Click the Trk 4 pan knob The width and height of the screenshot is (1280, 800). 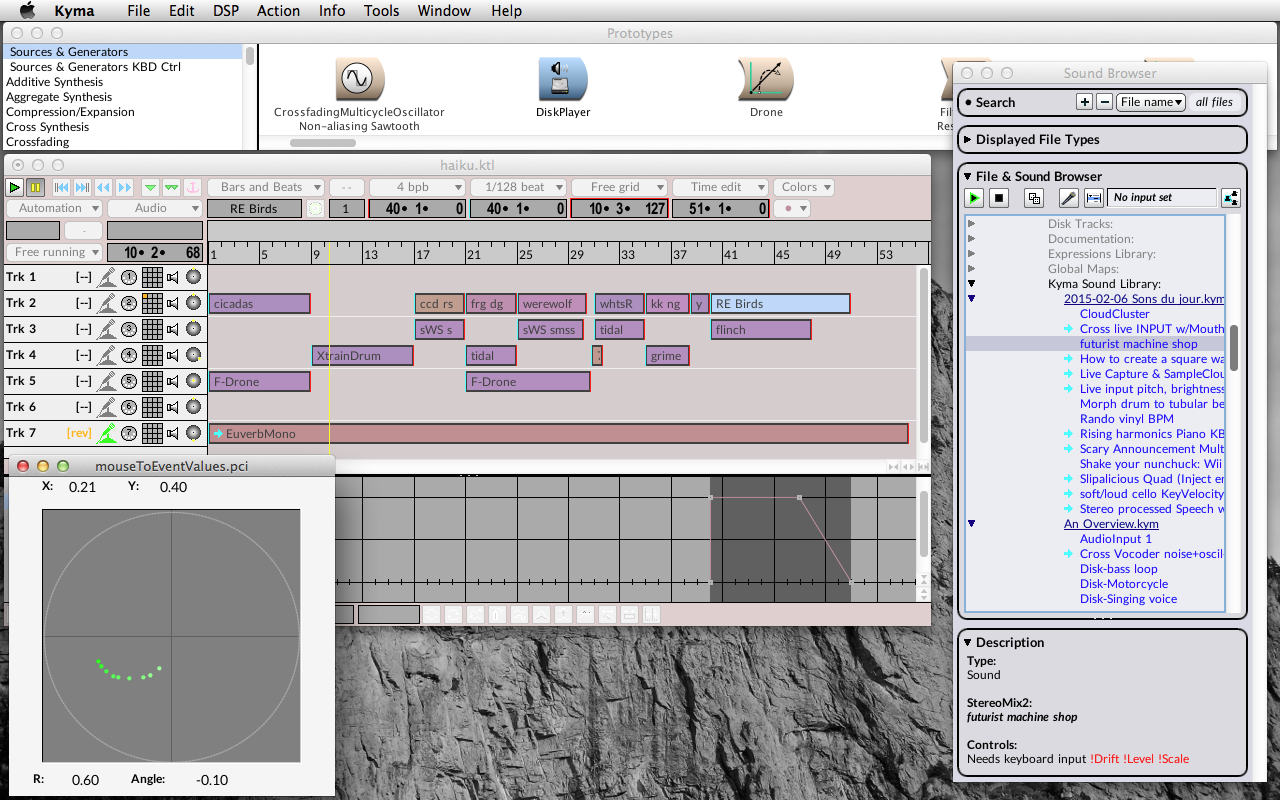[x=193, y=355]
